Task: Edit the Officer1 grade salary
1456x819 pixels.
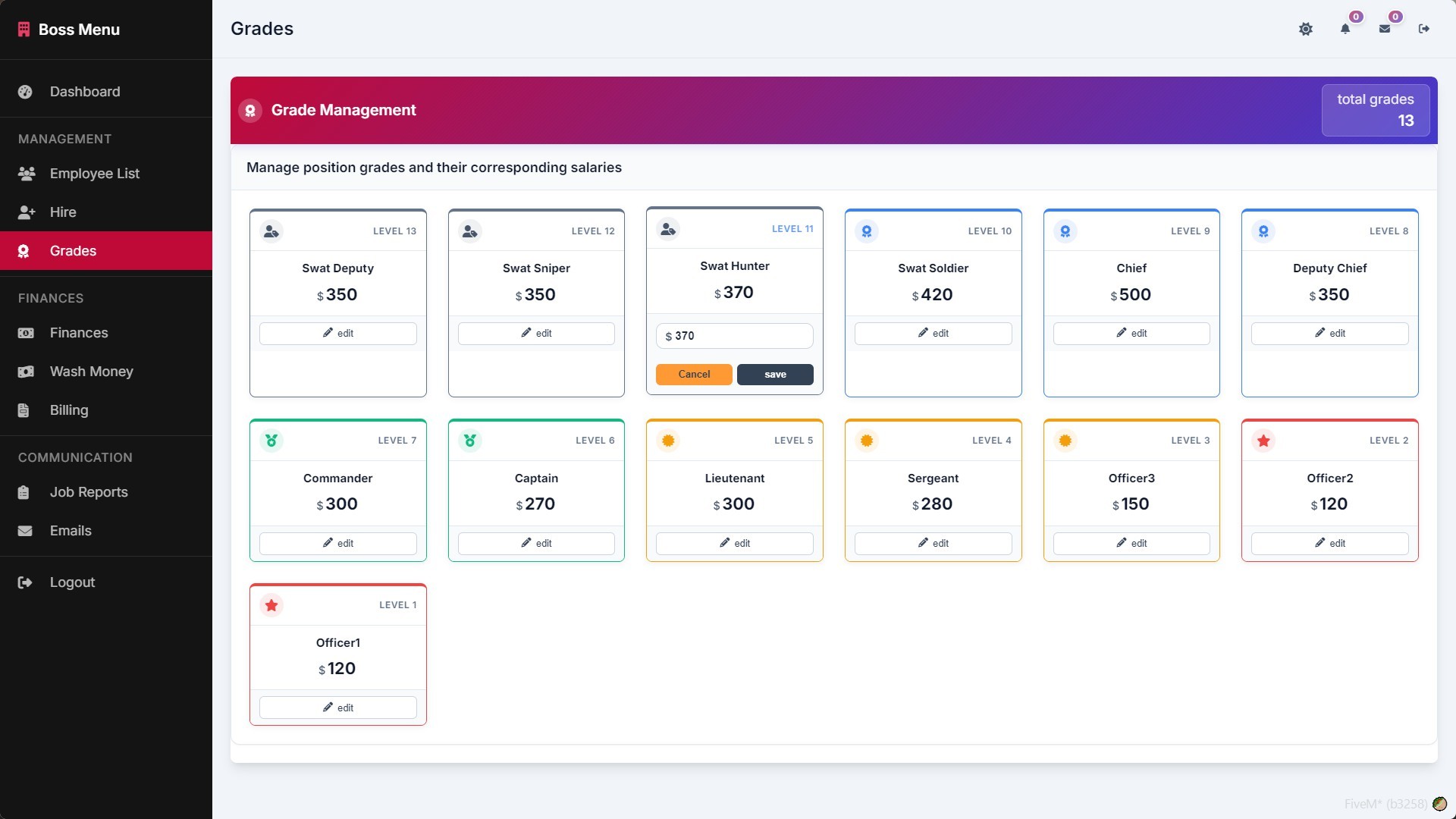Action: 338,708
